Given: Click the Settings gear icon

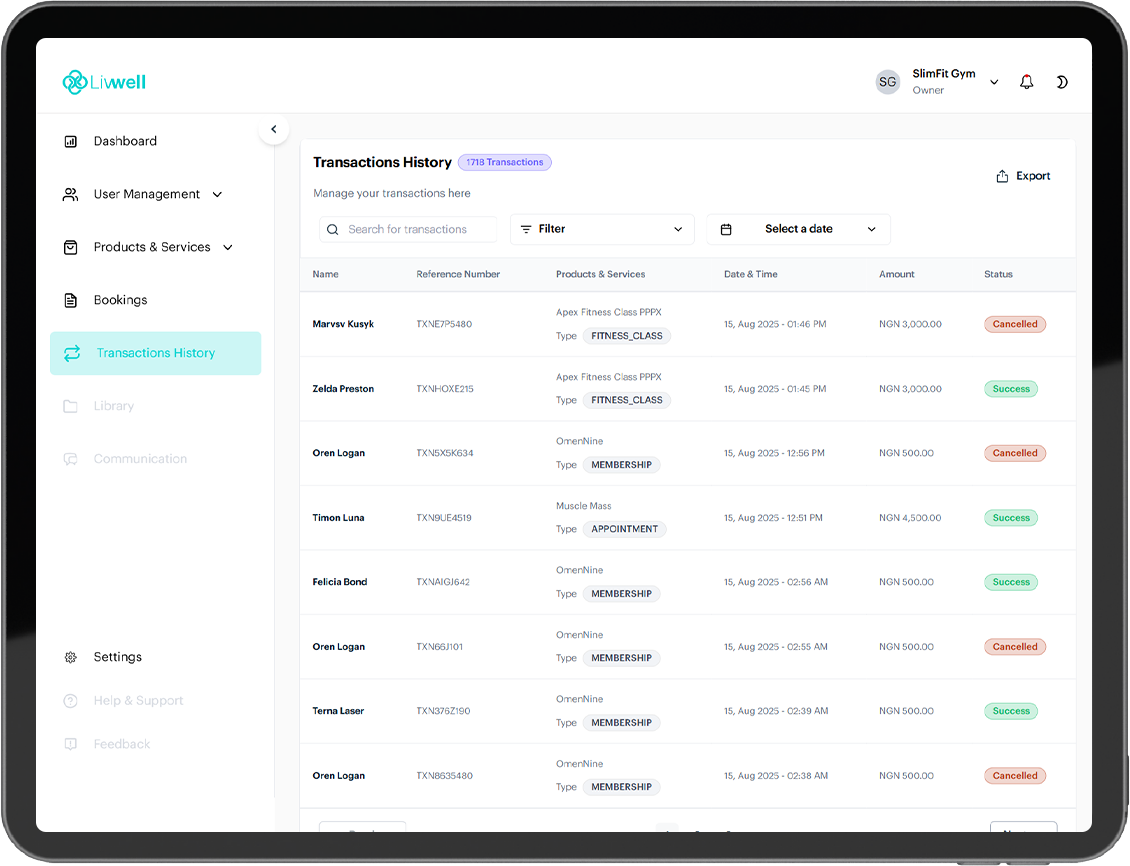Looking at the screenshot, I should (70, 658).
